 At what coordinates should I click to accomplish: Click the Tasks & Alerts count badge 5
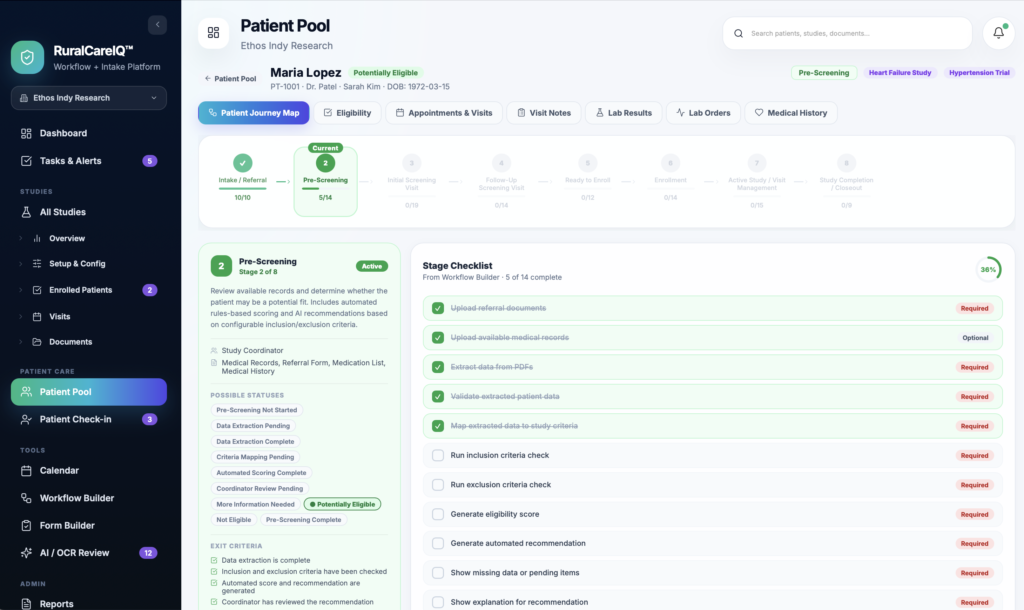[150, 161]
